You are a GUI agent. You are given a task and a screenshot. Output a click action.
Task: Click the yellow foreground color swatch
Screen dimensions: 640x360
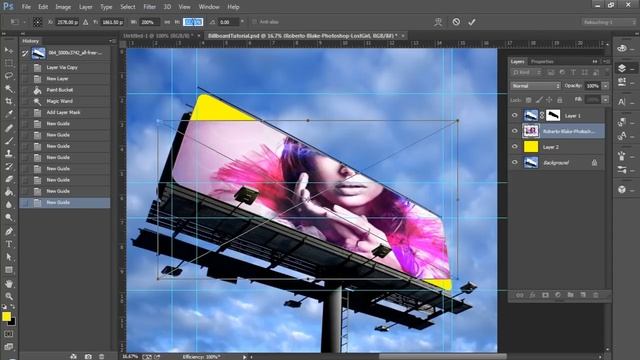point(6,316)
